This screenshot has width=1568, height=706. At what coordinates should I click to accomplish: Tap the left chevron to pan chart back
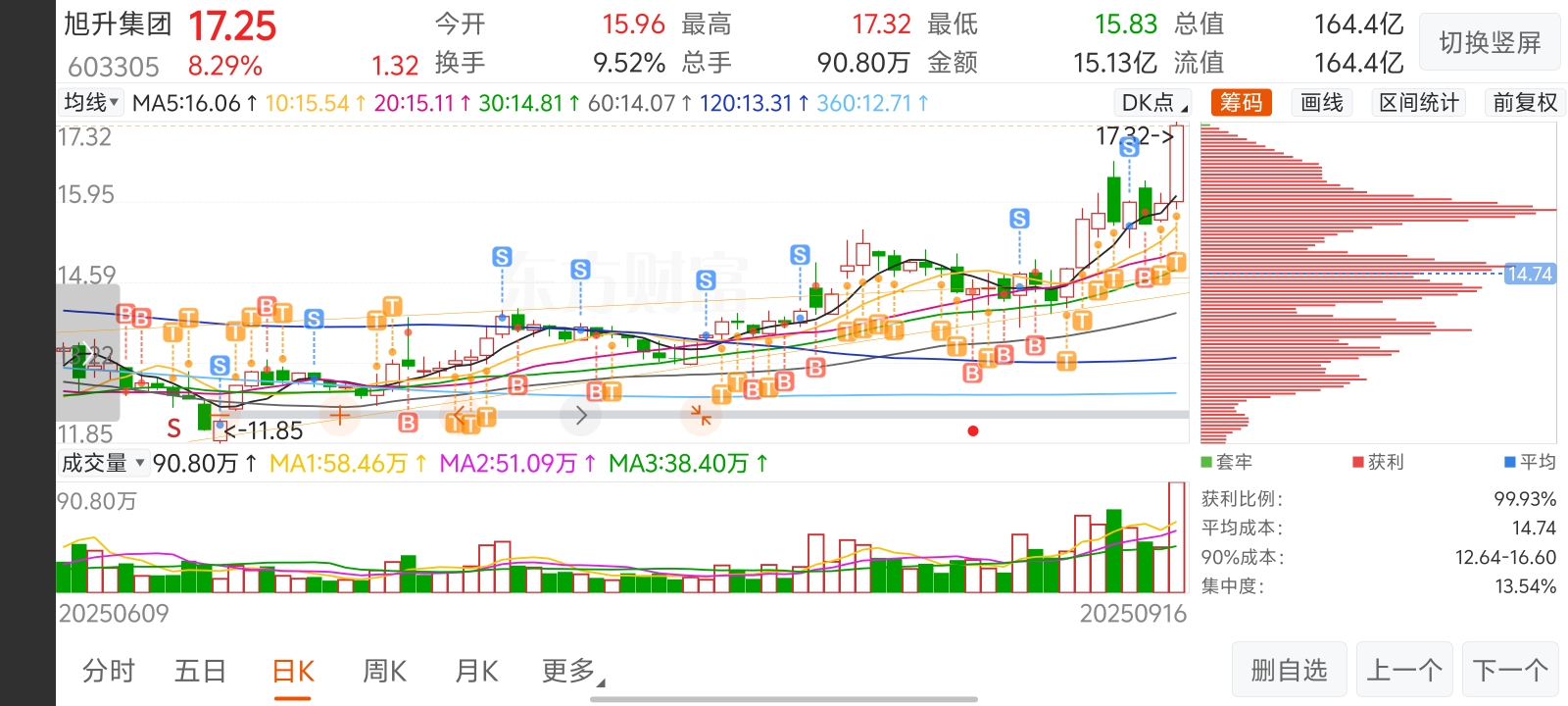tap(459, 416)
